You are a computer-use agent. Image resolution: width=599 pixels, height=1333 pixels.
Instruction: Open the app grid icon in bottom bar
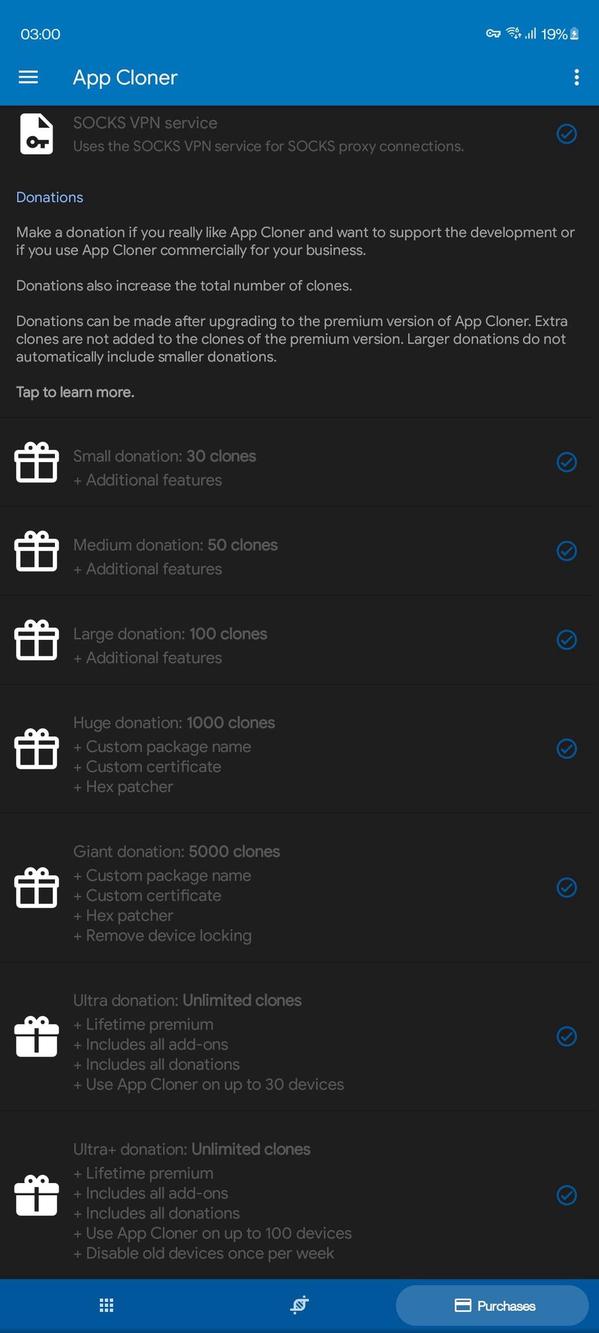click(105, 1305)
